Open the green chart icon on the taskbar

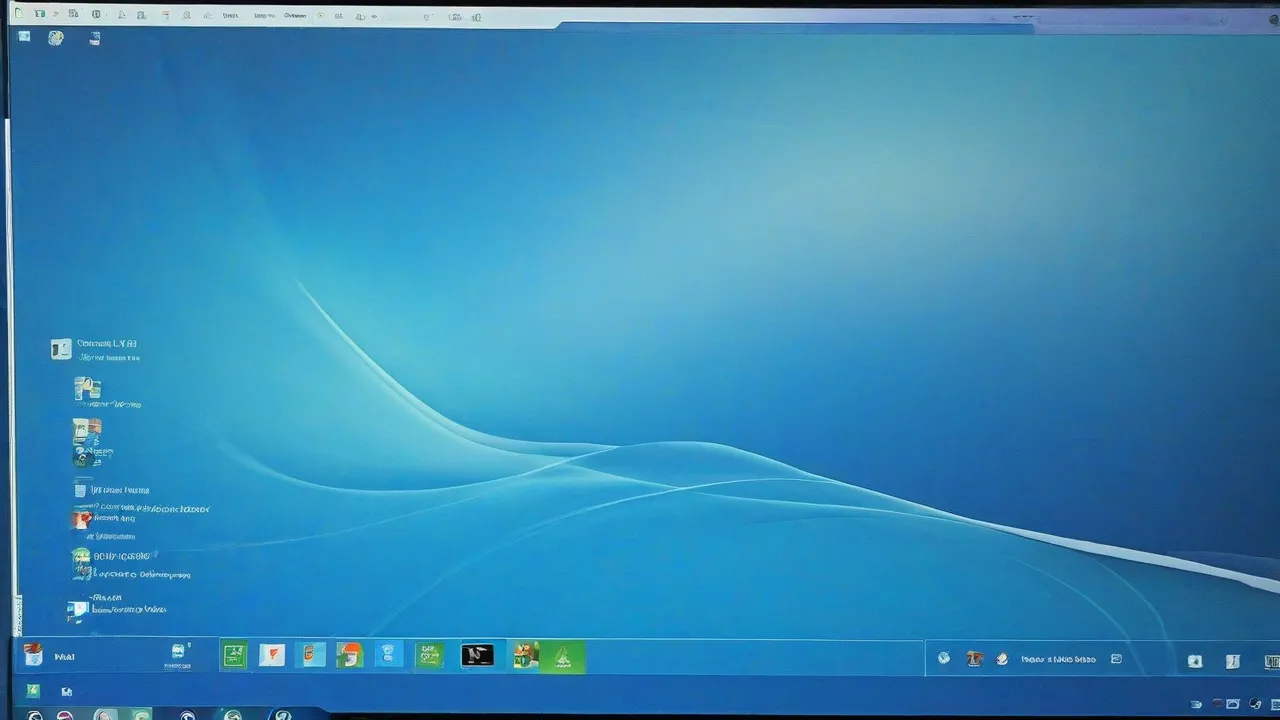click(234, 655)
